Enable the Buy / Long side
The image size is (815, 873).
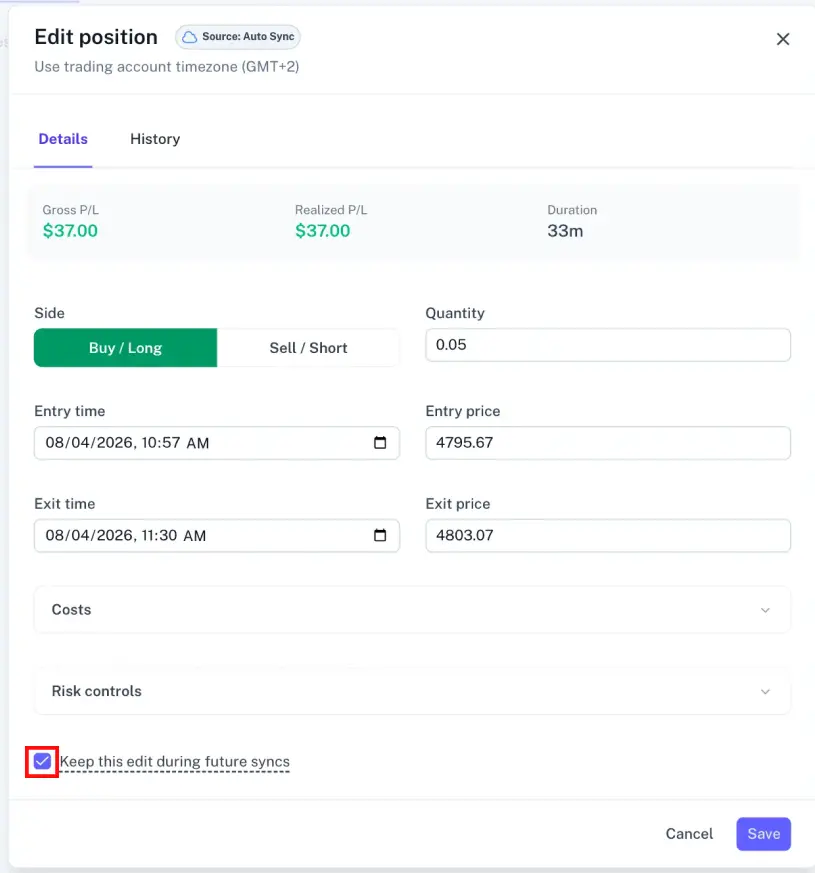point(125,347)
